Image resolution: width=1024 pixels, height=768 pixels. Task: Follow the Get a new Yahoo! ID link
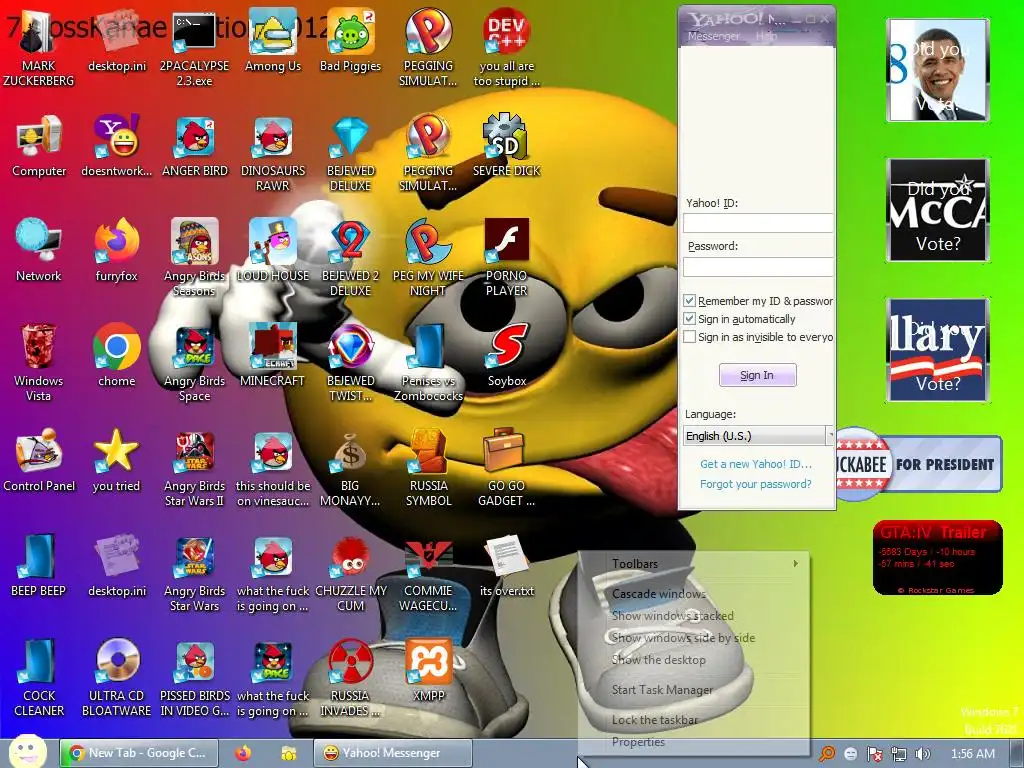(x=756, y=464)
